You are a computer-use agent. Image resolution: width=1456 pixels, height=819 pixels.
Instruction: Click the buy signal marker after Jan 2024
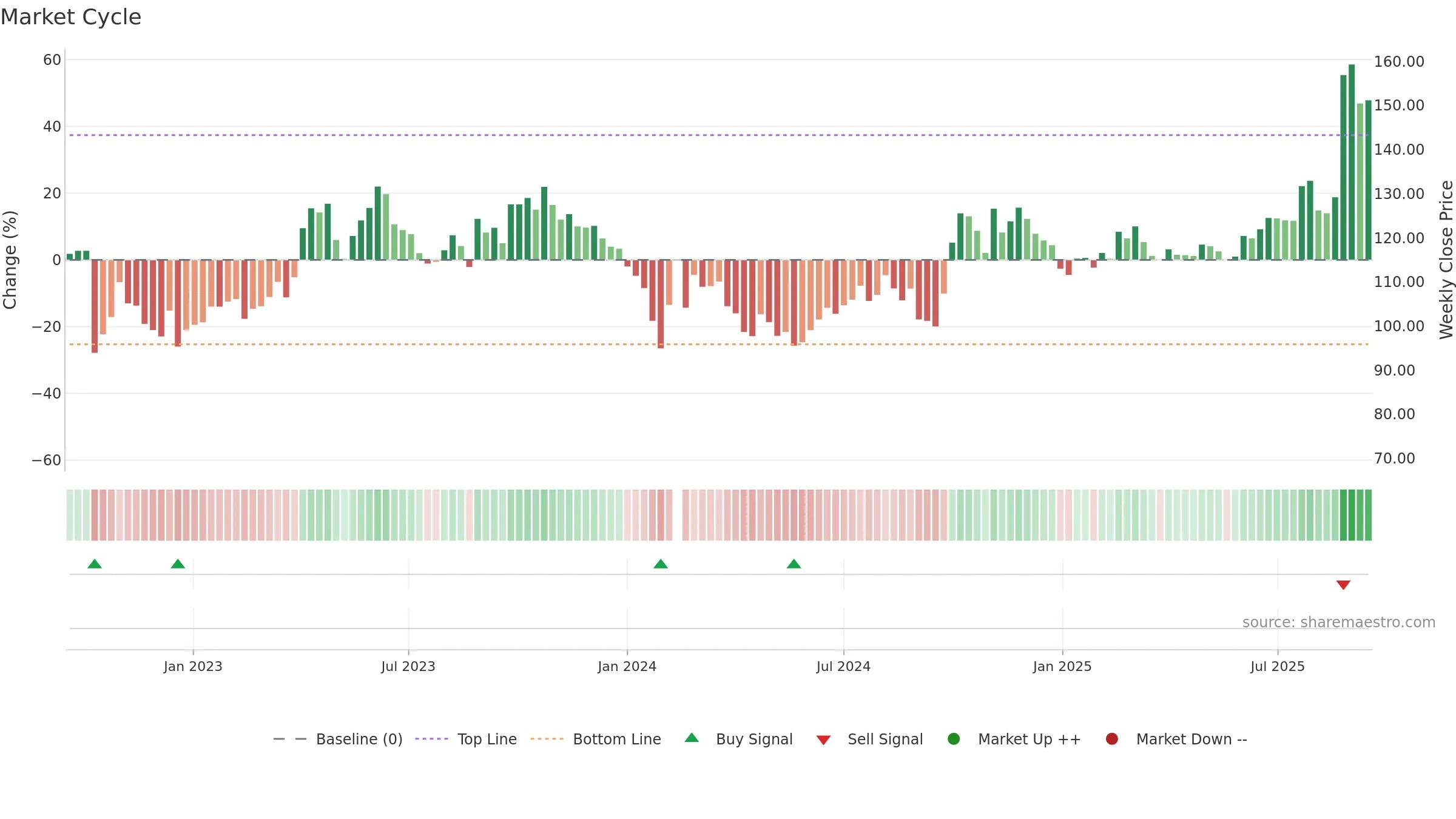pos(661,564)
